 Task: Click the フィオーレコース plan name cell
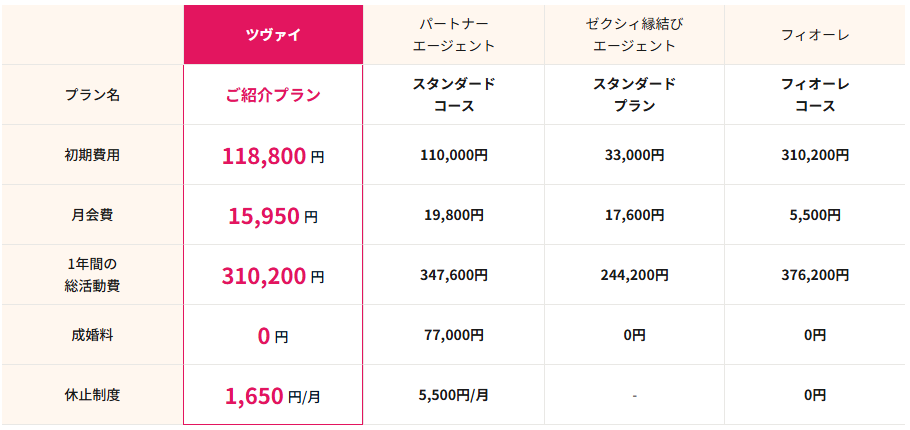(815, 95)
